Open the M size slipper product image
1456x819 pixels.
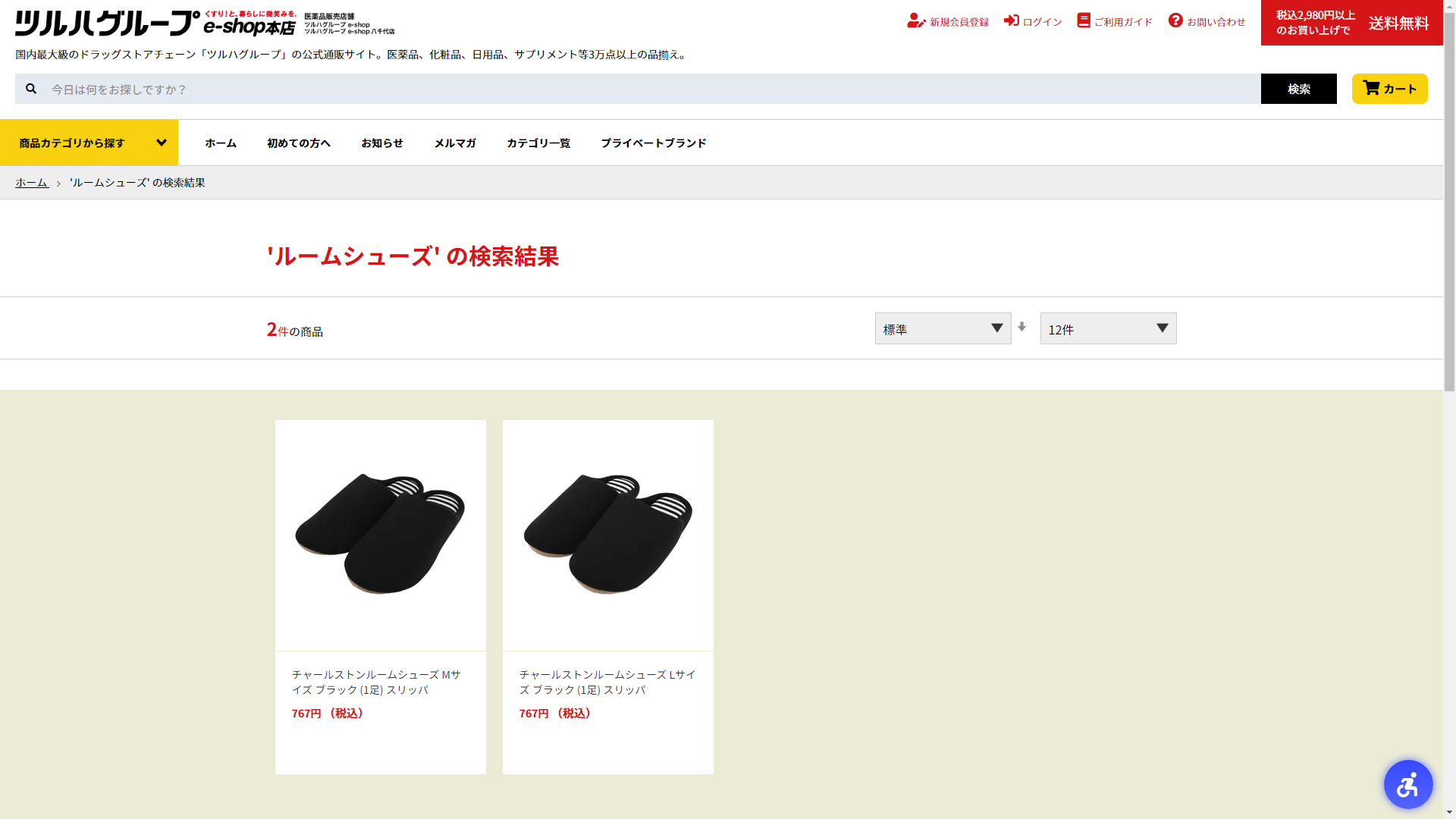coord(380,535)
